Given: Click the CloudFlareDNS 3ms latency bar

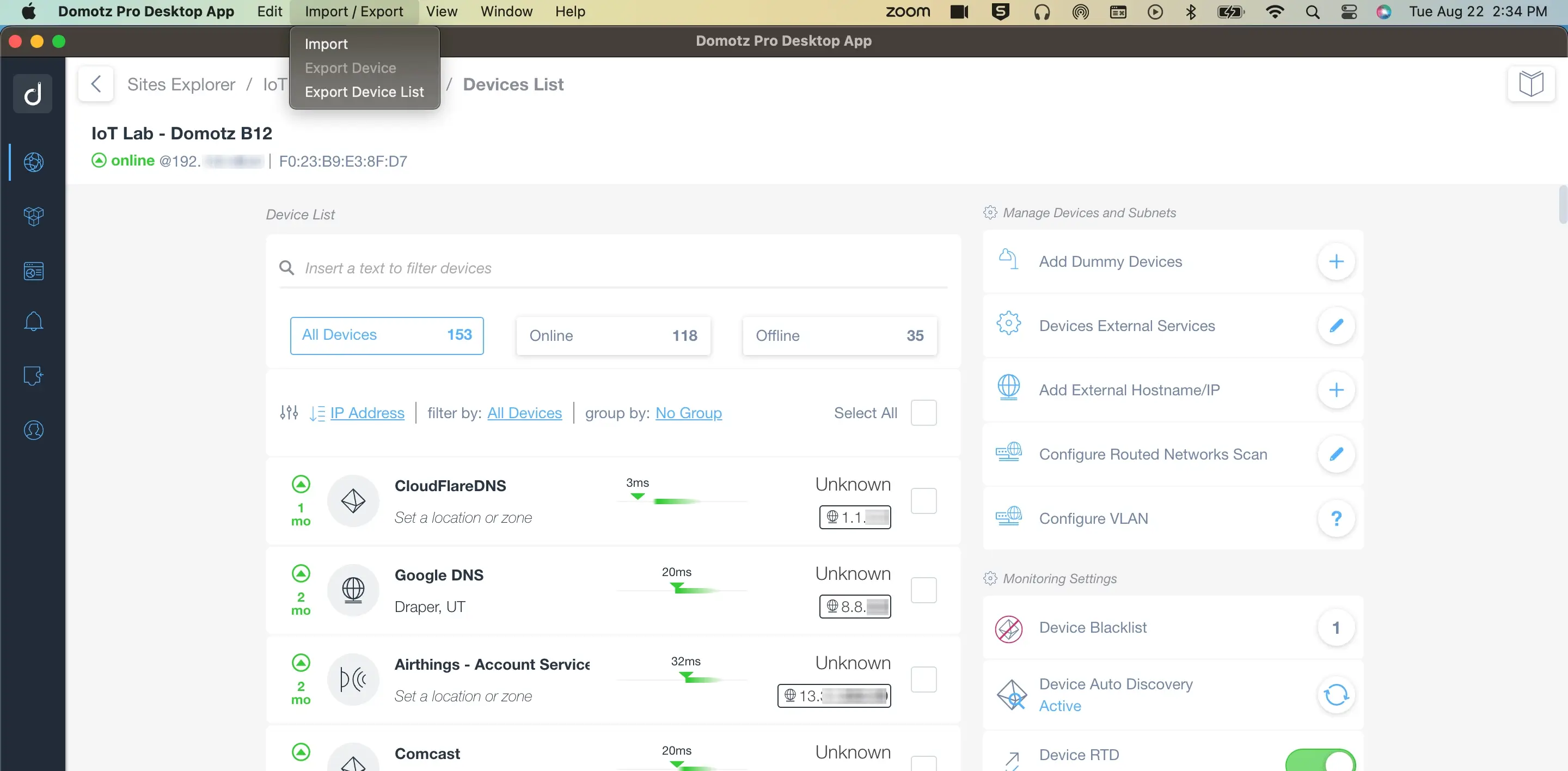Looking at the screenshot, I should click(x=682, y=501).
